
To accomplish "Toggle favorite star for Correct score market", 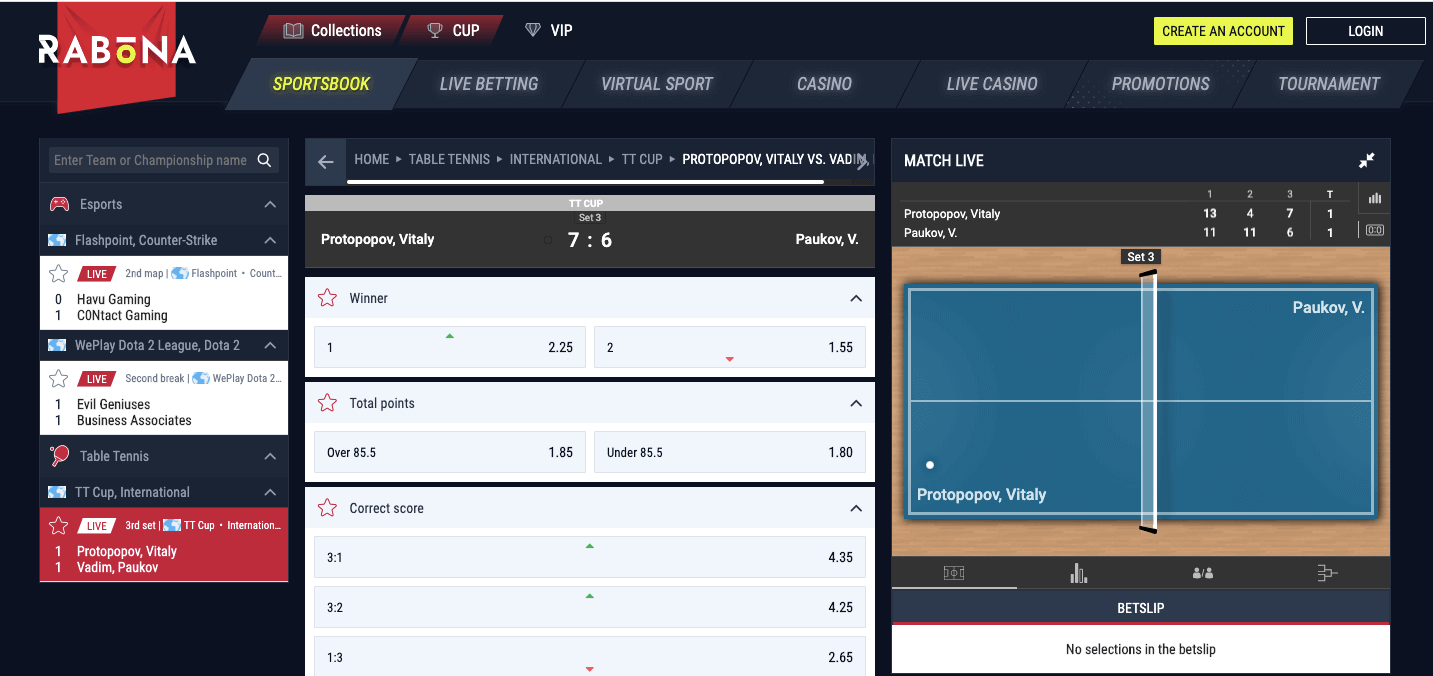I will (x=327, y=508).
